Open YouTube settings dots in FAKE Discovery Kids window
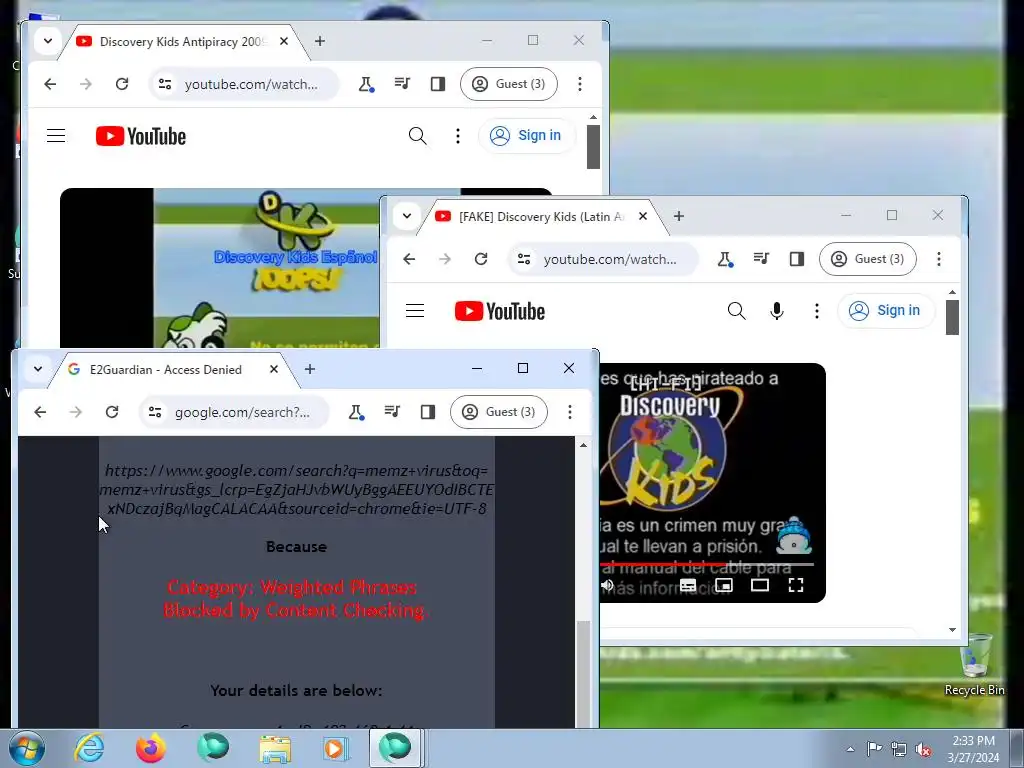The width and height of the screenshot is (1024, 768). [817, 311]
